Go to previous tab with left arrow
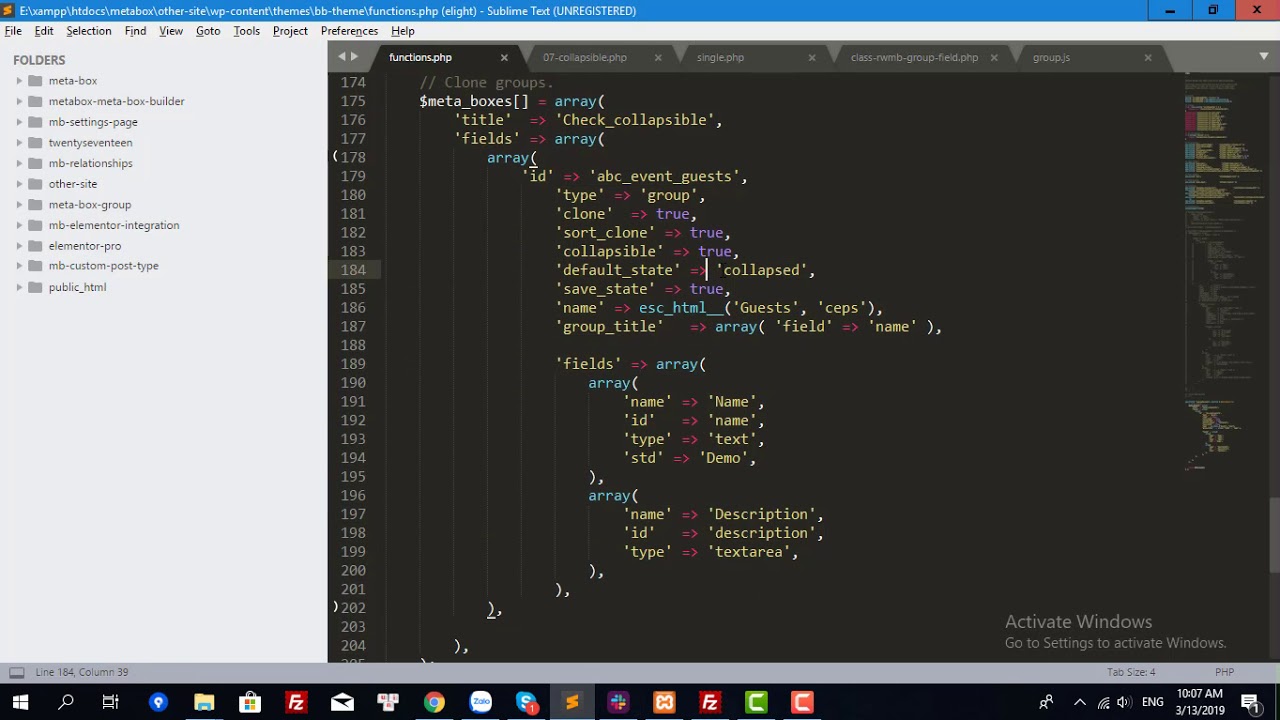Image resolution: width=1280 pixels, height=720 pixels. pos(342,57)
